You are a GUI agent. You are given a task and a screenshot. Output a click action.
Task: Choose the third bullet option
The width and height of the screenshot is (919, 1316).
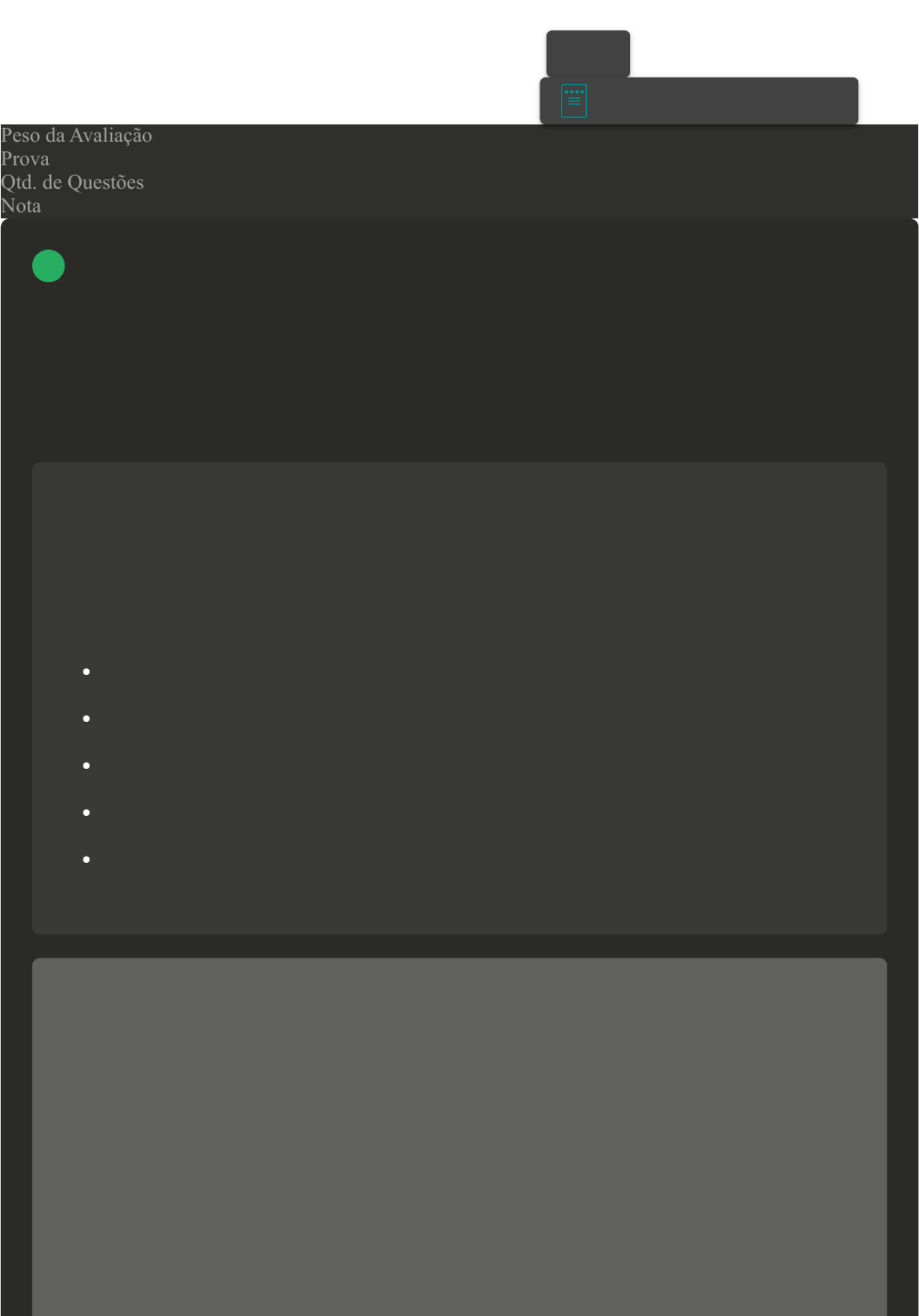[x=87, y=765]
